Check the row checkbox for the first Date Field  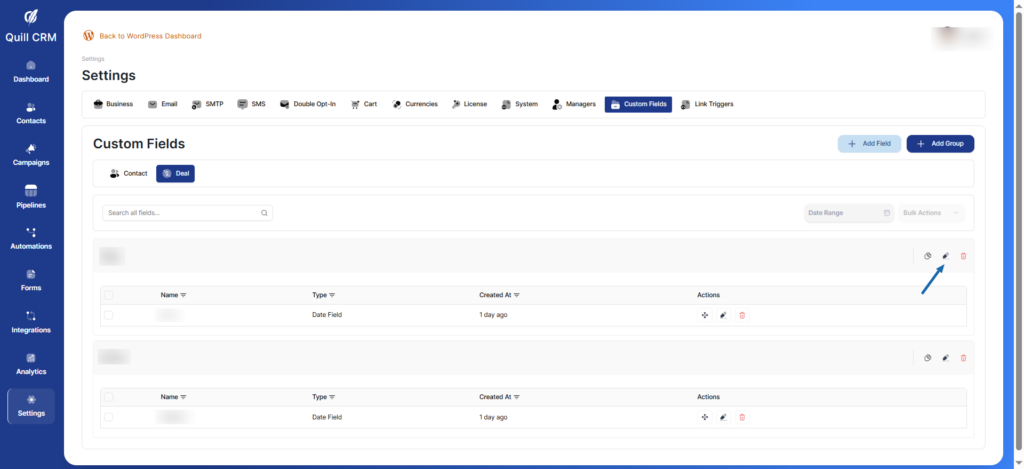tap(109, 315)
